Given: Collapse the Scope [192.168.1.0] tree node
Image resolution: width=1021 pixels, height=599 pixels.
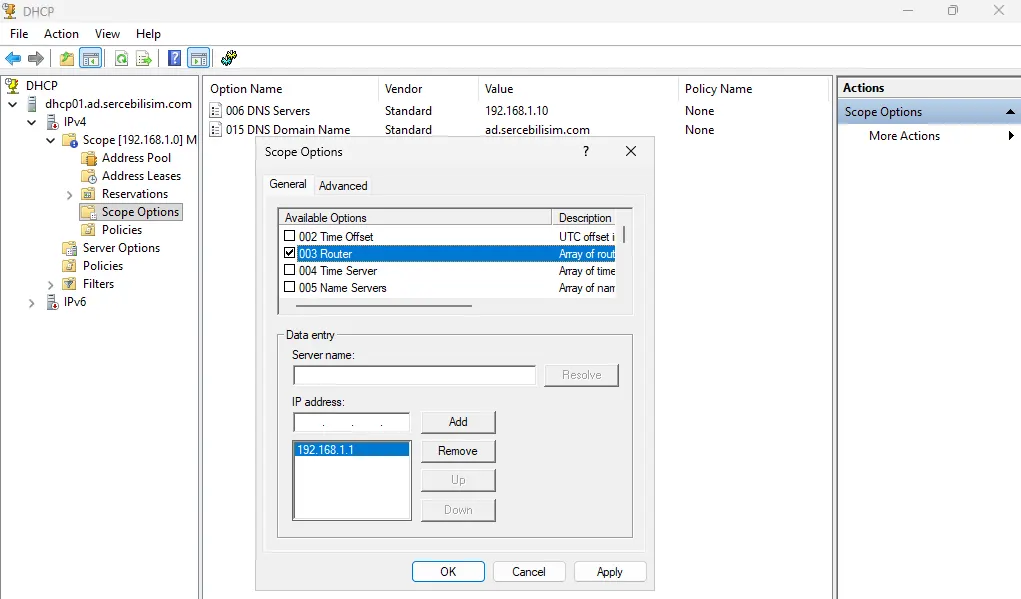Looking at the screenshot, I should tap(50, 140).
